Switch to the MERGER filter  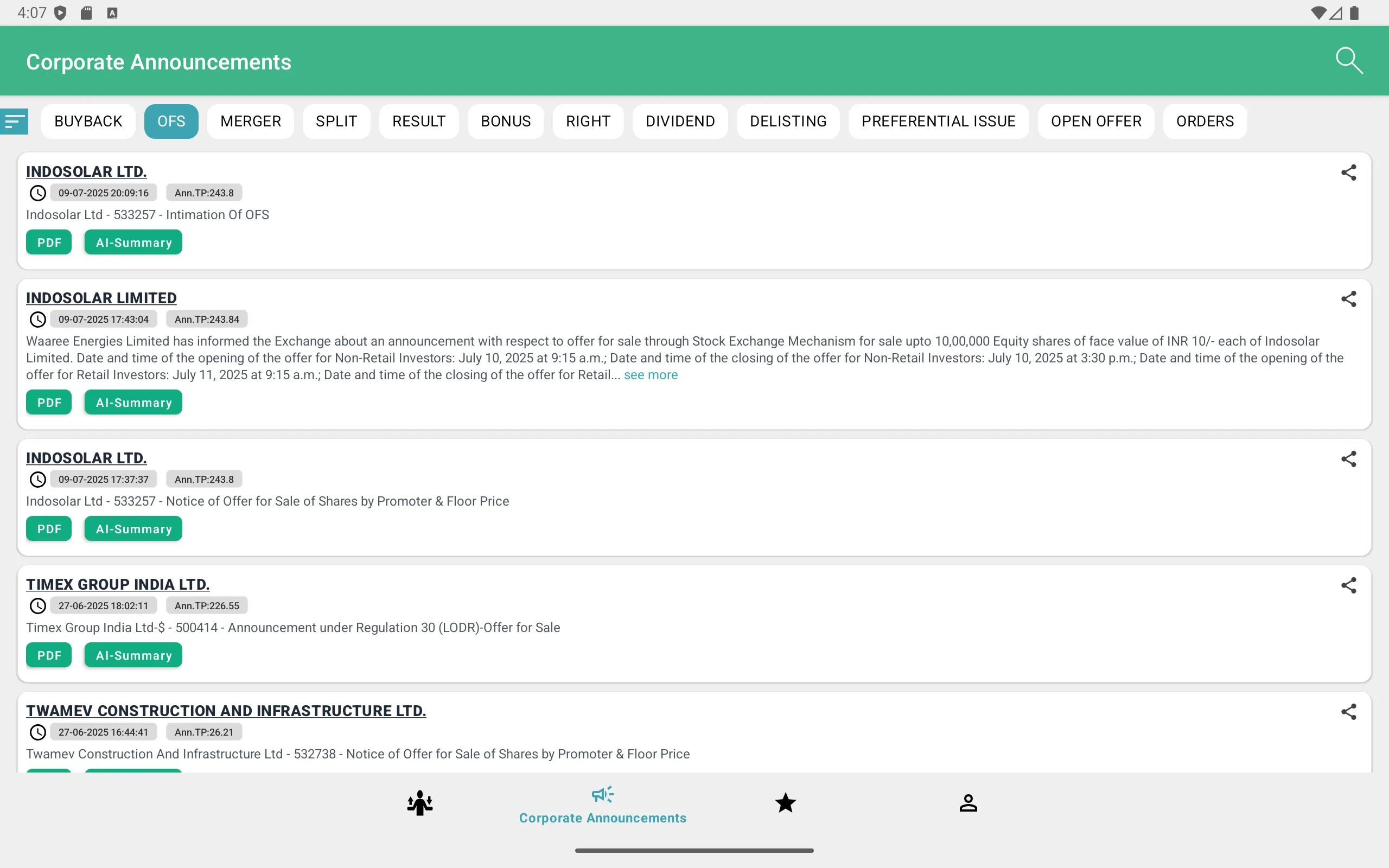(250, 121)
